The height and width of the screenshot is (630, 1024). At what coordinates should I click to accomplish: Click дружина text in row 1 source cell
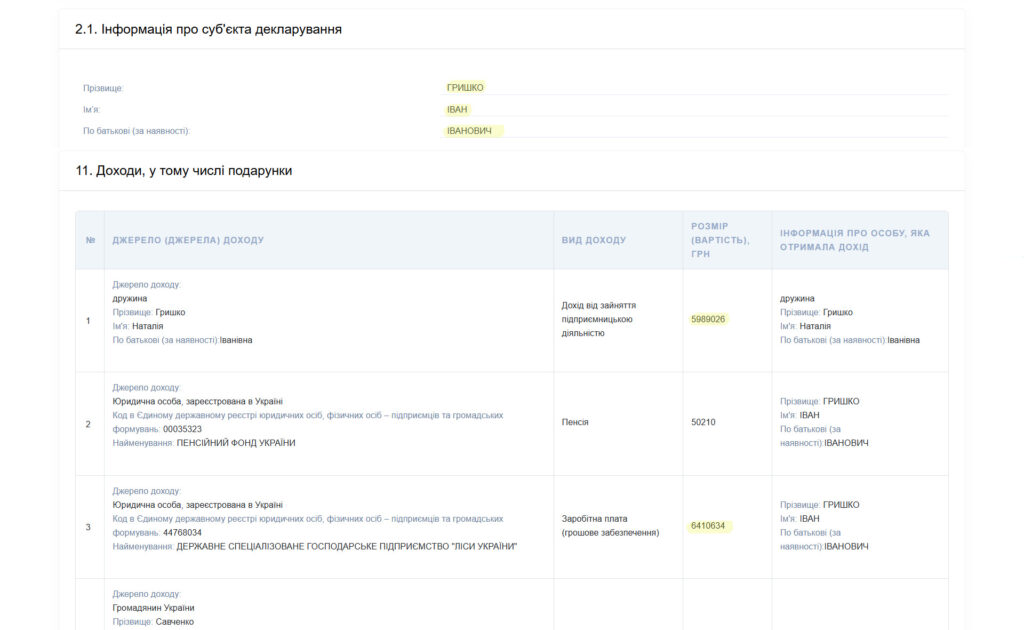129,298
